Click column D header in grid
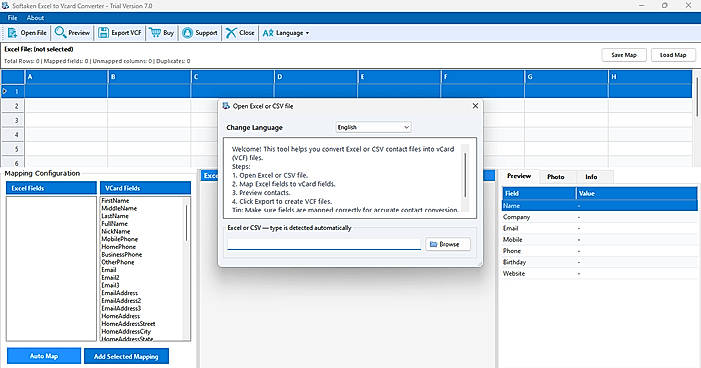 coord(316,77)
